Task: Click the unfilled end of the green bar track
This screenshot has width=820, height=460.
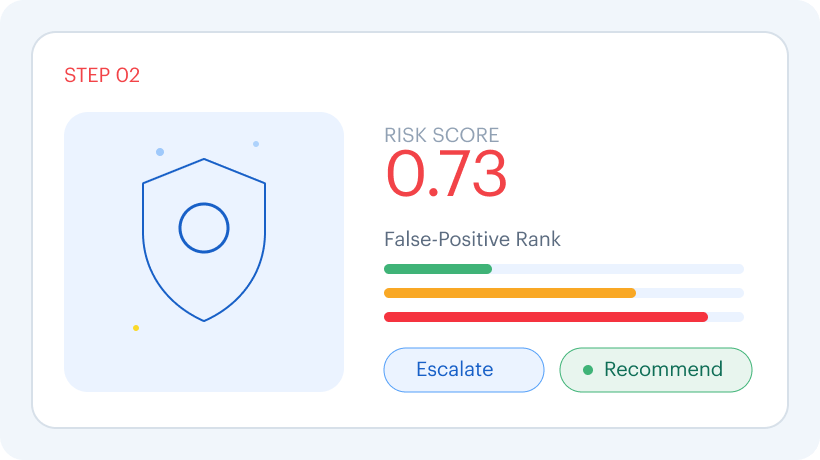Action: [x=618, y=269]
